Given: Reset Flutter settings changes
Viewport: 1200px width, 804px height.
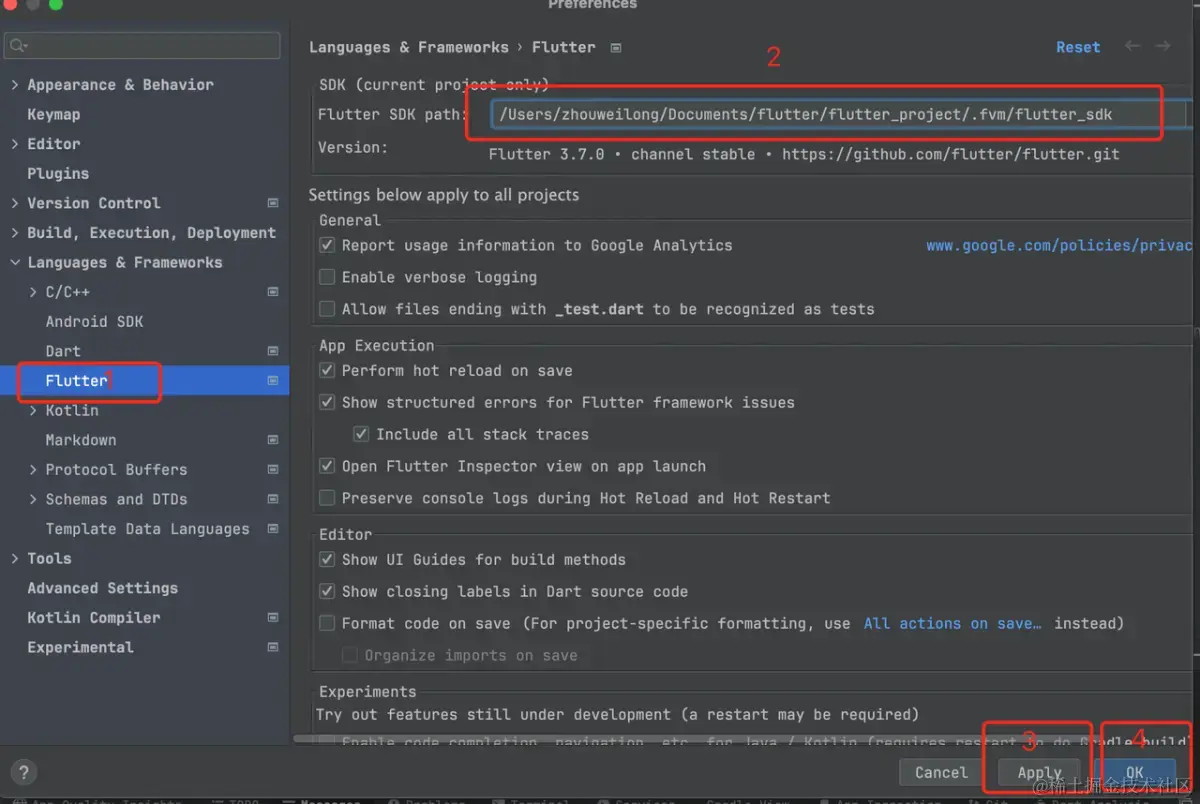Looking at the screenshot, I should tap(1078, 47).
